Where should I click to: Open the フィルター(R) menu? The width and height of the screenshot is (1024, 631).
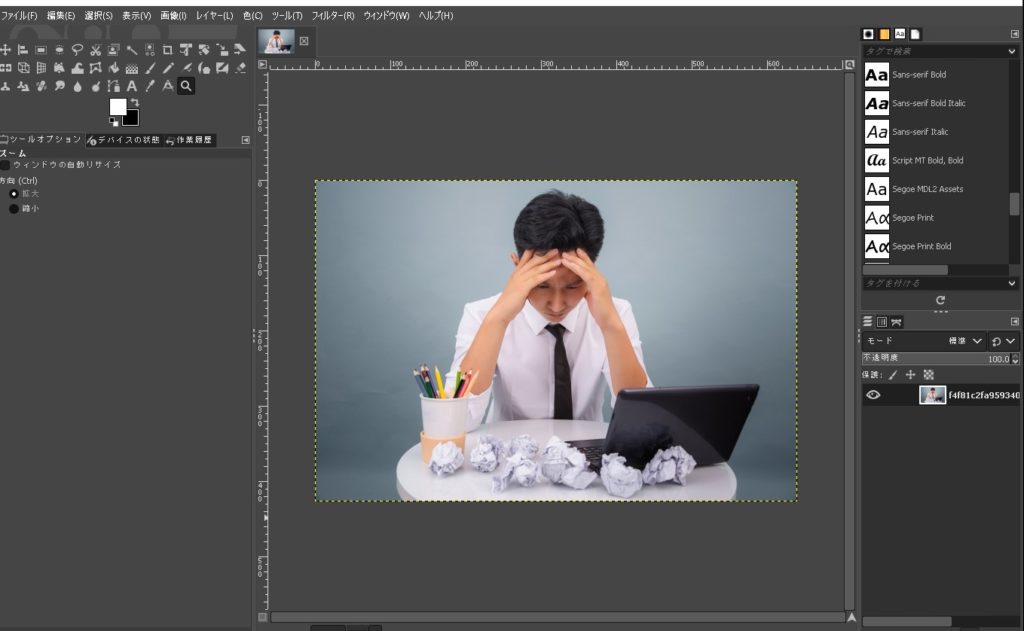point(333,16)
